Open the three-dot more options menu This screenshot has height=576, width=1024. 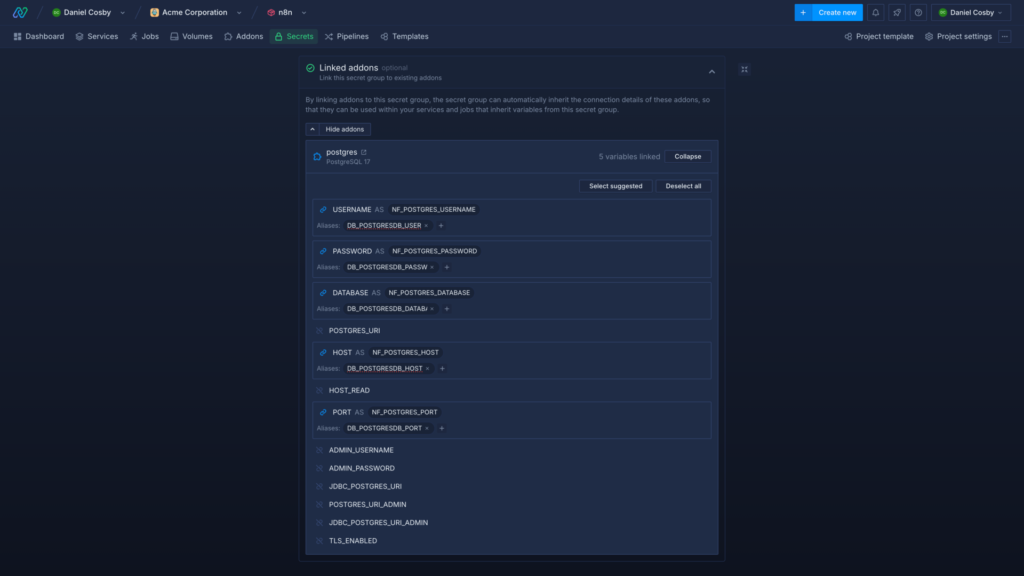pos(1005,36)
